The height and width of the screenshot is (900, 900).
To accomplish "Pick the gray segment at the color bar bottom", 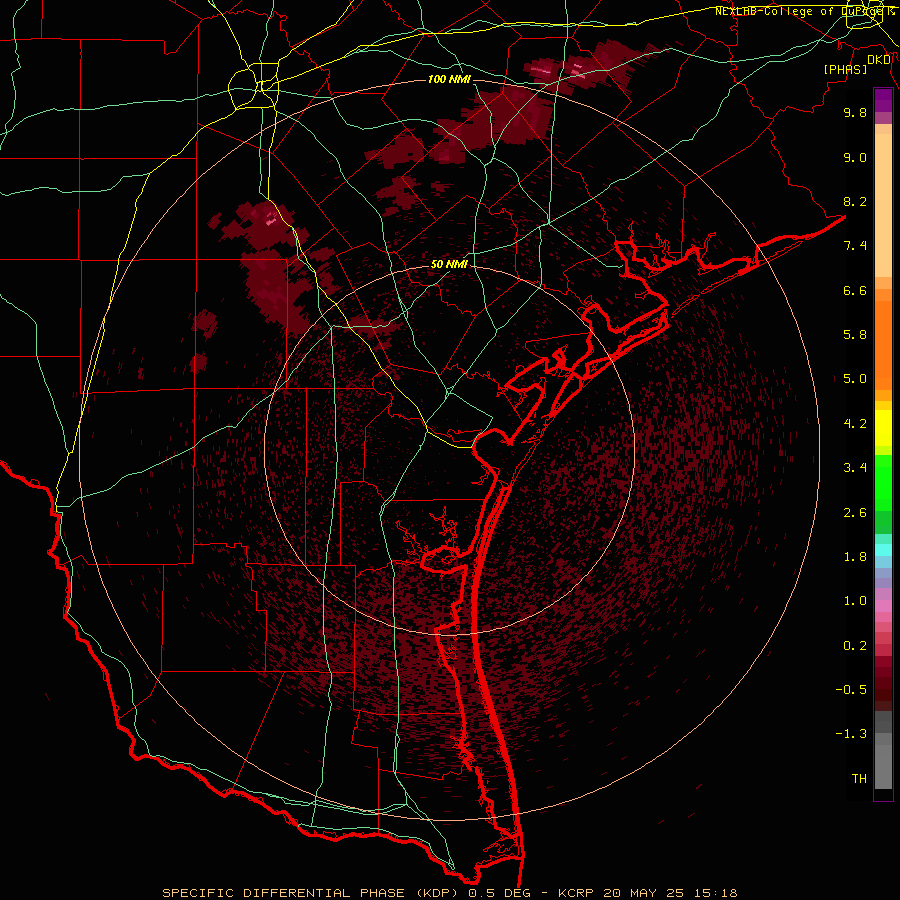I will point(883,763).
